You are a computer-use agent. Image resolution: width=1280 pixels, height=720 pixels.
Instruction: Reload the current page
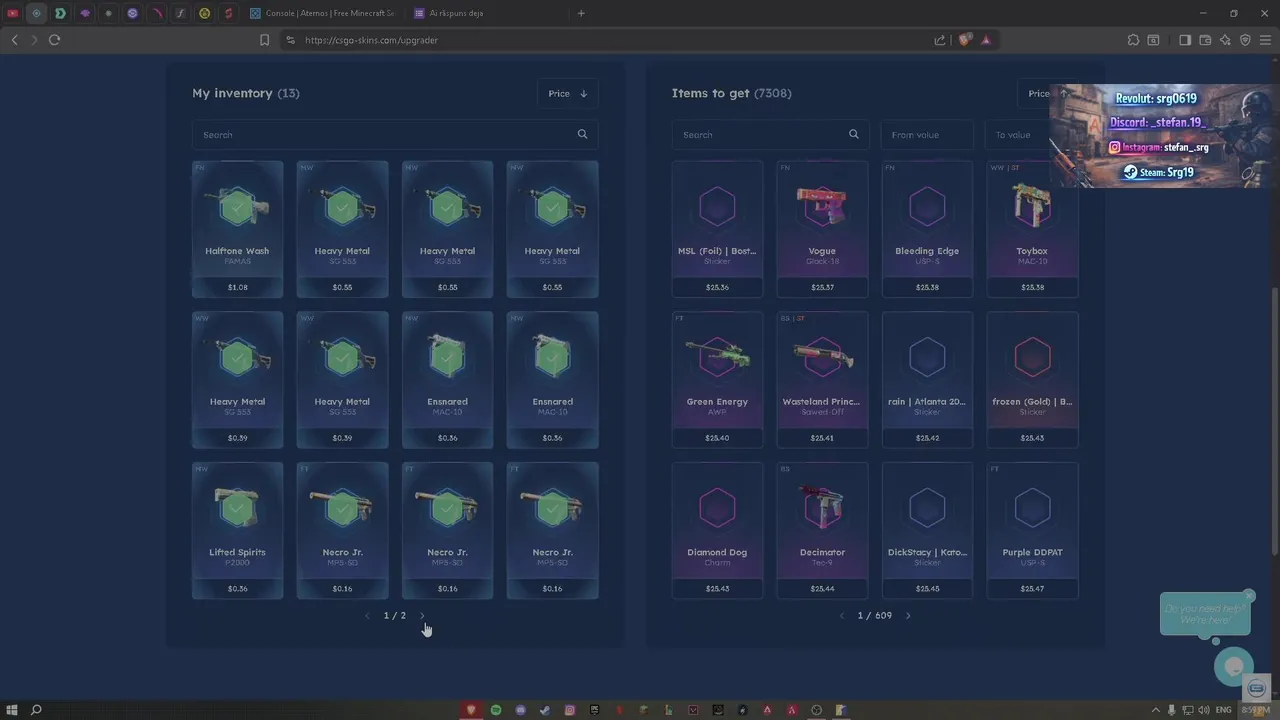[54, 40]
